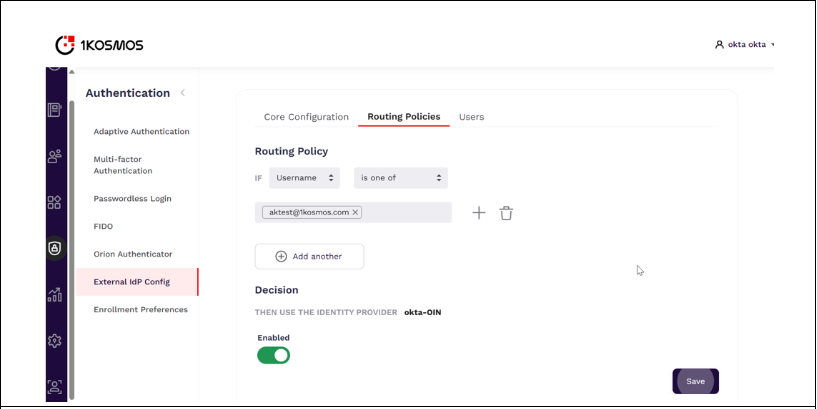817x409 pixels.
Task: Remove the aktest@1kosmos.com tag with its X
Action: [355, 213]
